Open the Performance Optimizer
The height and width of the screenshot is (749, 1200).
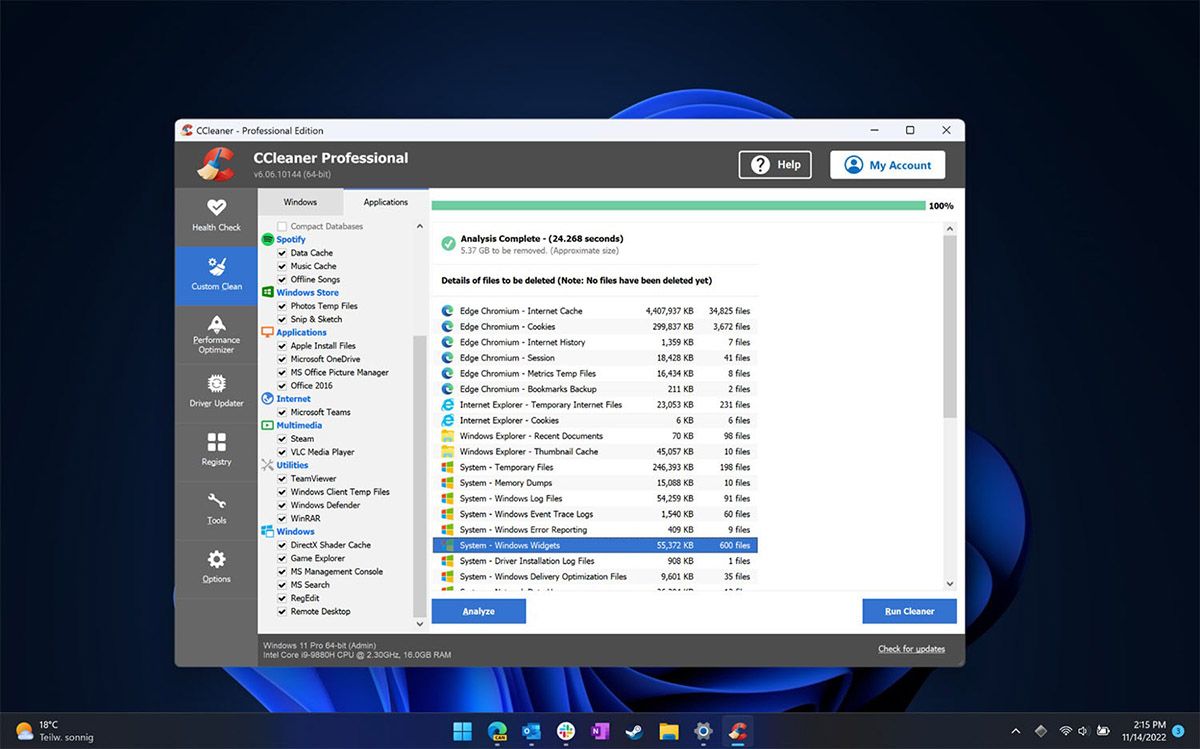point(216,333)
